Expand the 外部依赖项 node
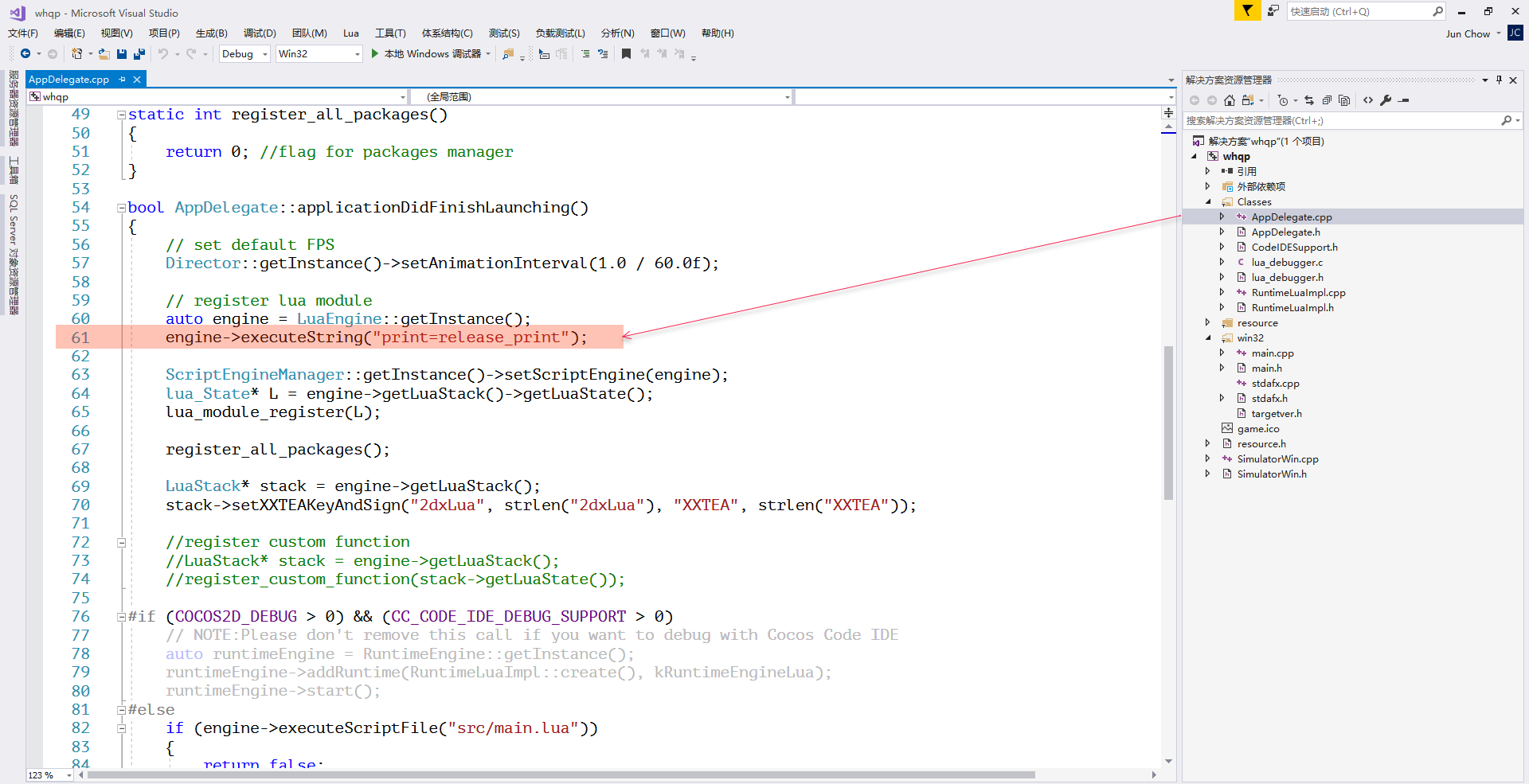The height and width of the screenshot is (784, 1529). coord(1208,187)
